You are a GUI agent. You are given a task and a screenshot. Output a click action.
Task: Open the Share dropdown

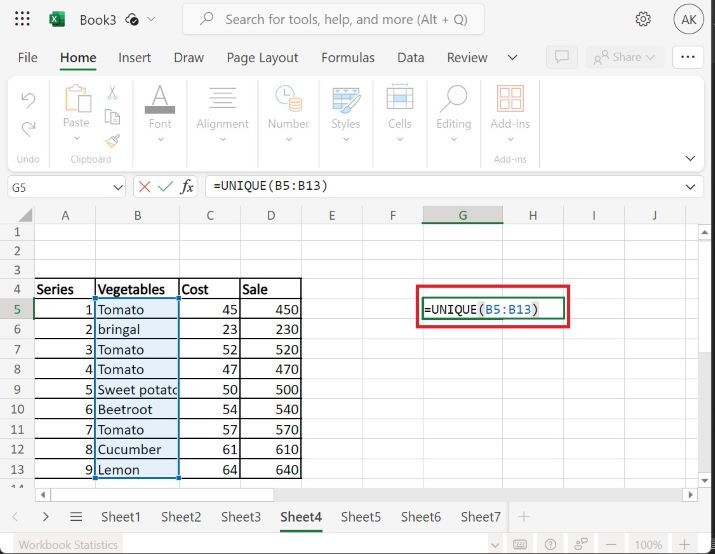click(624, 57)
